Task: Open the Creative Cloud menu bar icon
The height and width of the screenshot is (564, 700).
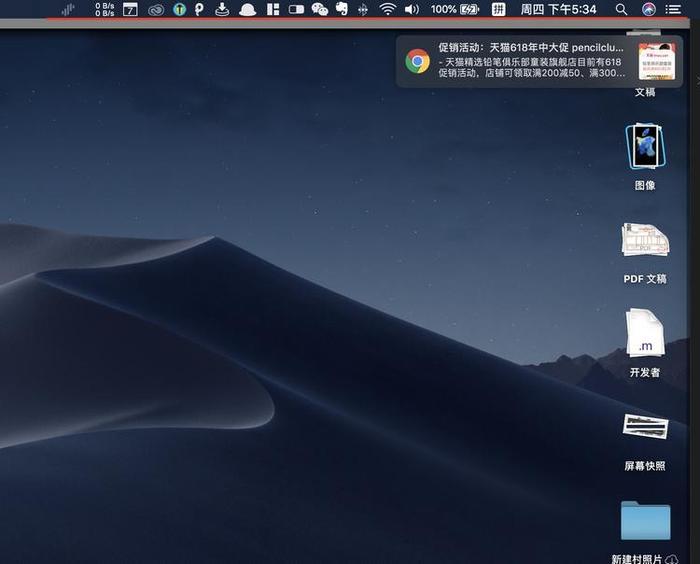Action: coord(156,10)
